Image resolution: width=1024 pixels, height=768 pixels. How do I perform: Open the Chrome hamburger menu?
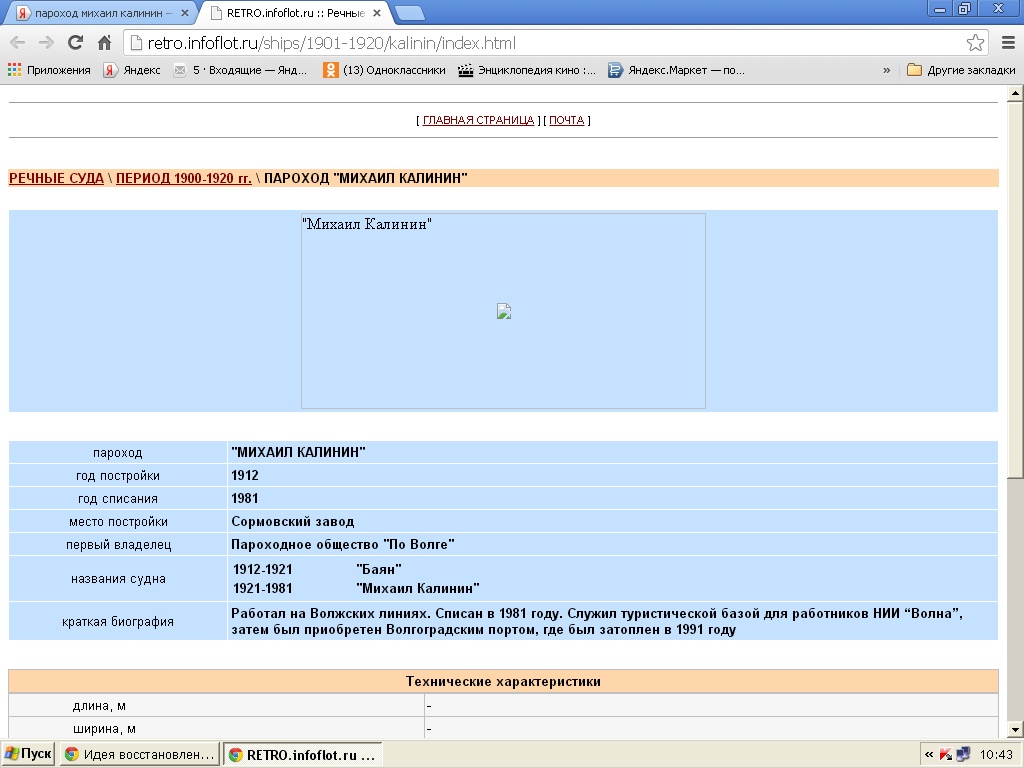(x=1008, y=43)
